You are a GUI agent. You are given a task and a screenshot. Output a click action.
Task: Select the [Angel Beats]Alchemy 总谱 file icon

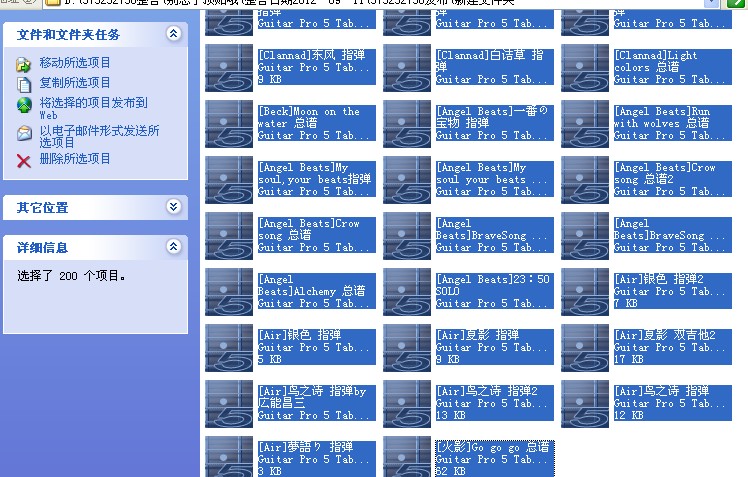point(229,292)
